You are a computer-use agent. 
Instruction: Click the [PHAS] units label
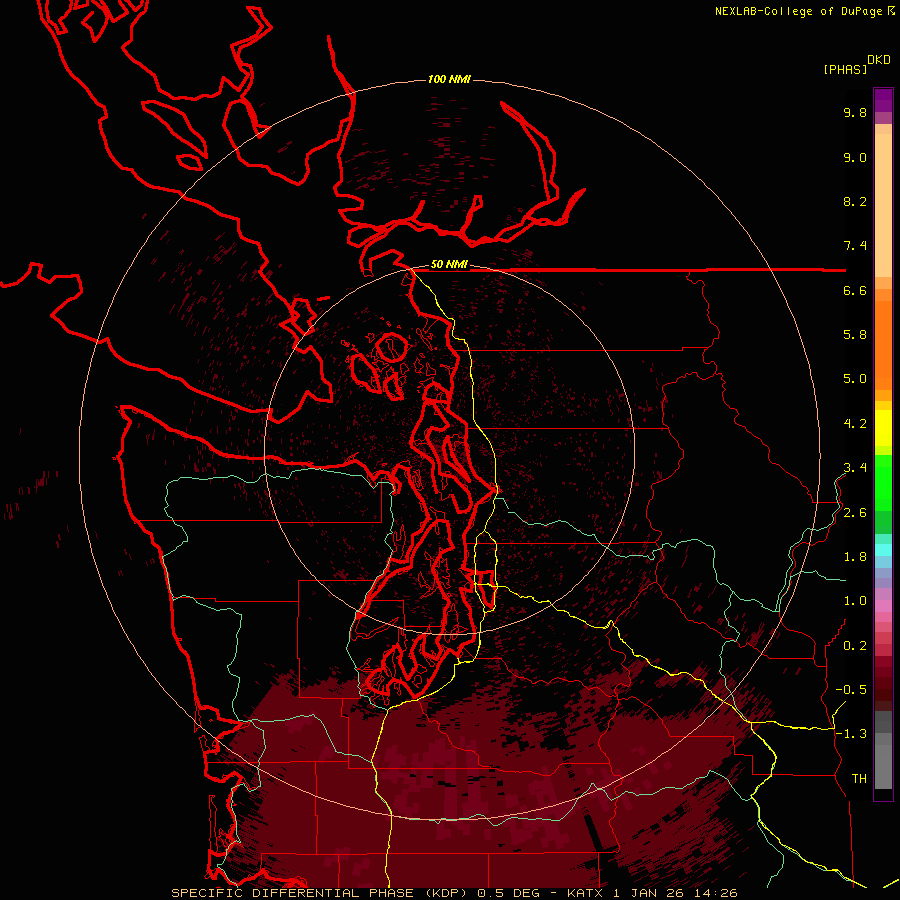[845, 70]
